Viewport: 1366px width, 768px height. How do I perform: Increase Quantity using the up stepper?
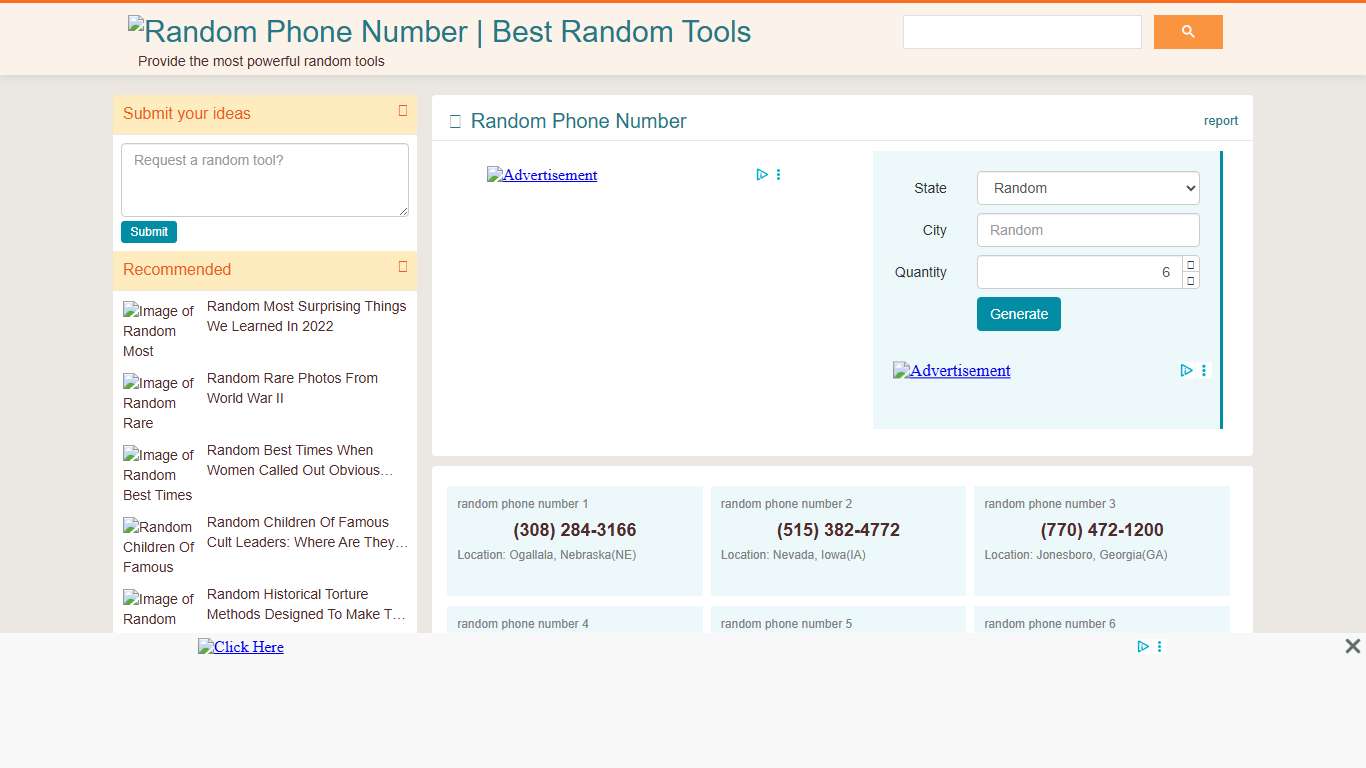pos(1191,264)
